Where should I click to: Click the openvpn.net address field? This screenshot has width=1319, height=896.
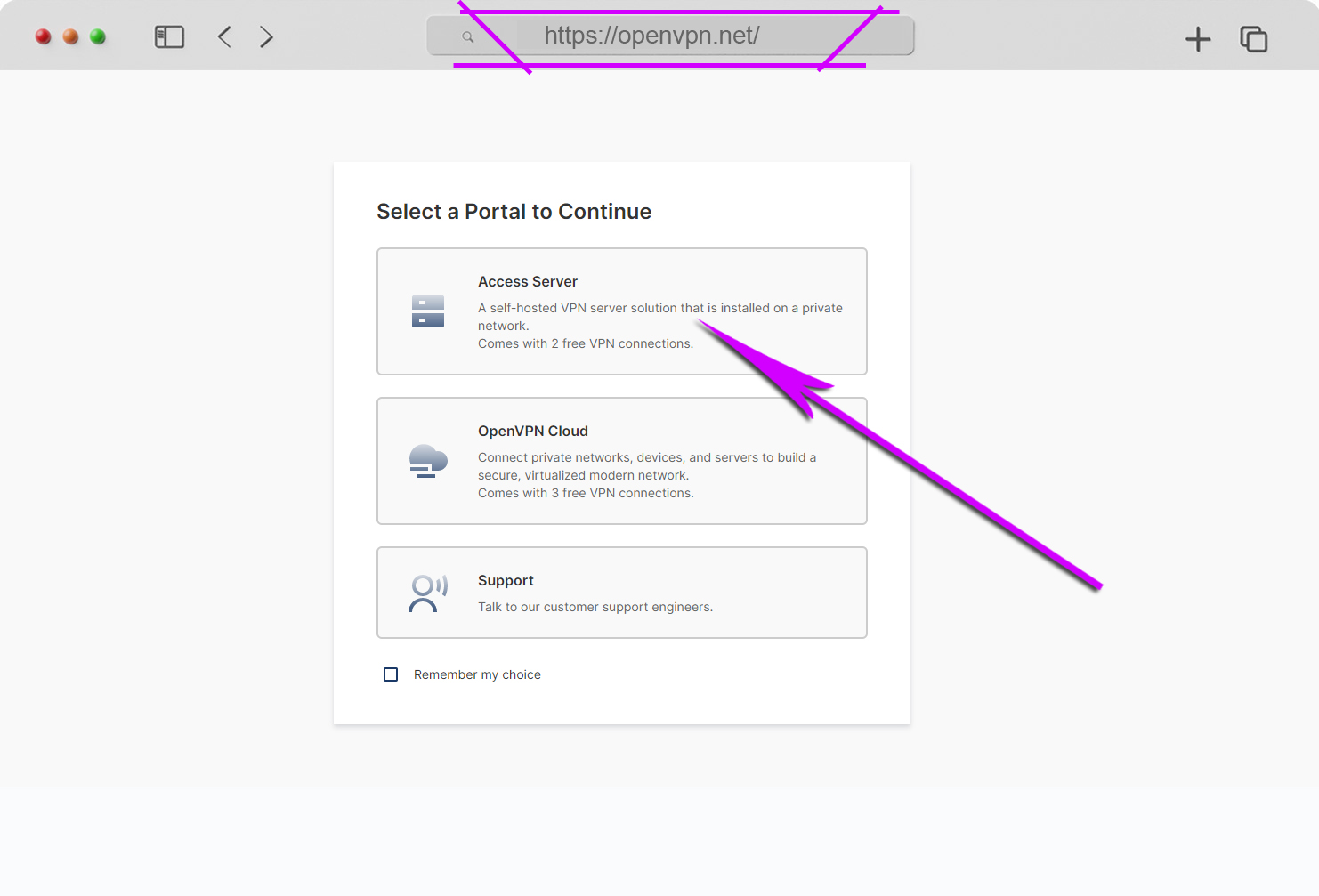click(671, 36)
